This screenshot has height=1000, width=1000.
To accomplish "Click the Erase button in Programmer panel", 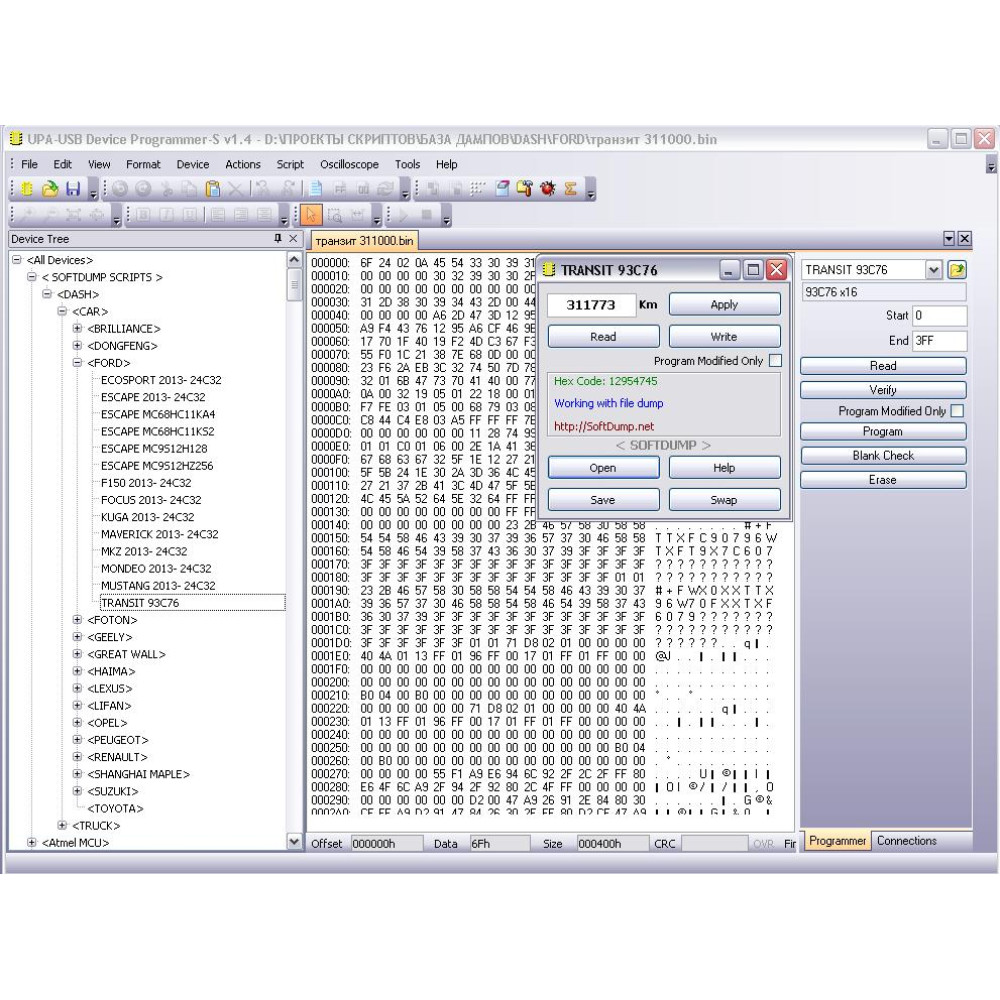I will [883, 480].
